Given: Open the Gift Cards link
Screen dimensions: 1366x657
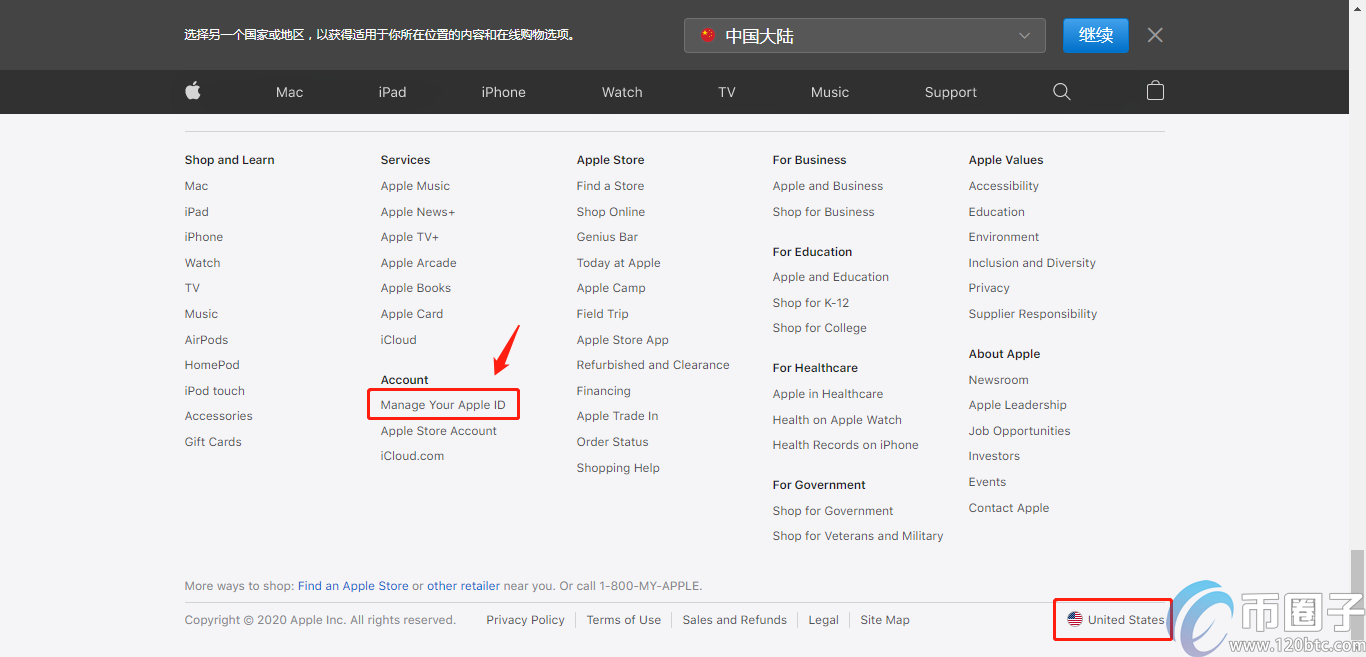Looking at the screenshot, I should point(213,442).
